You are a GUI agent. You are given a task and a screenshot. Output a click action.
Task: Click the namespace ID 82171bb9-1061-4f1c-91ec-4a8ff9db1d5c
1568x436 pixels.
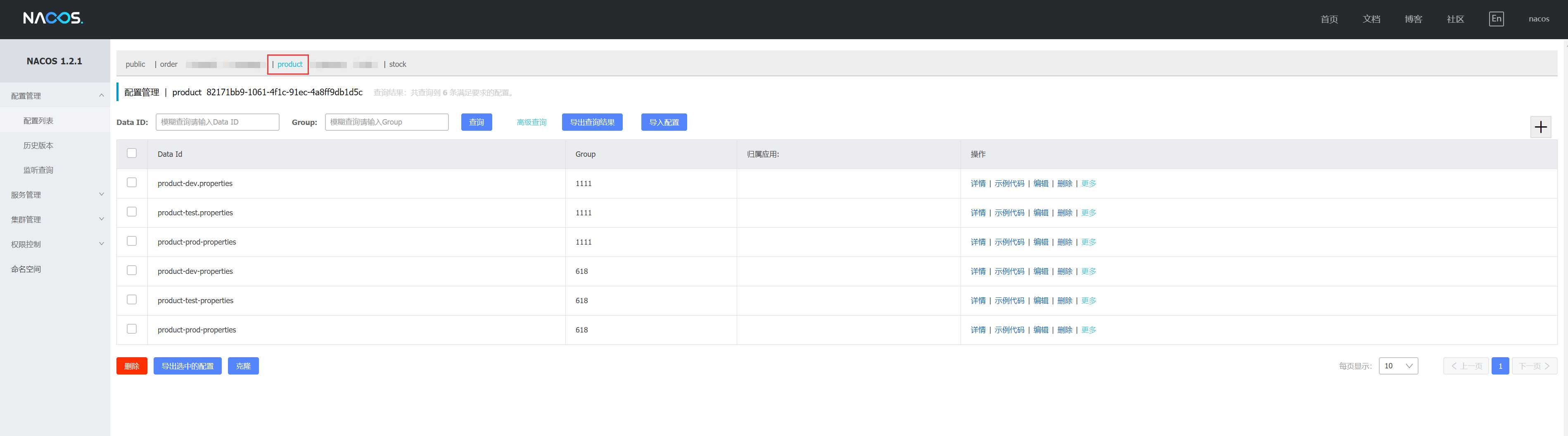(284, 92)
